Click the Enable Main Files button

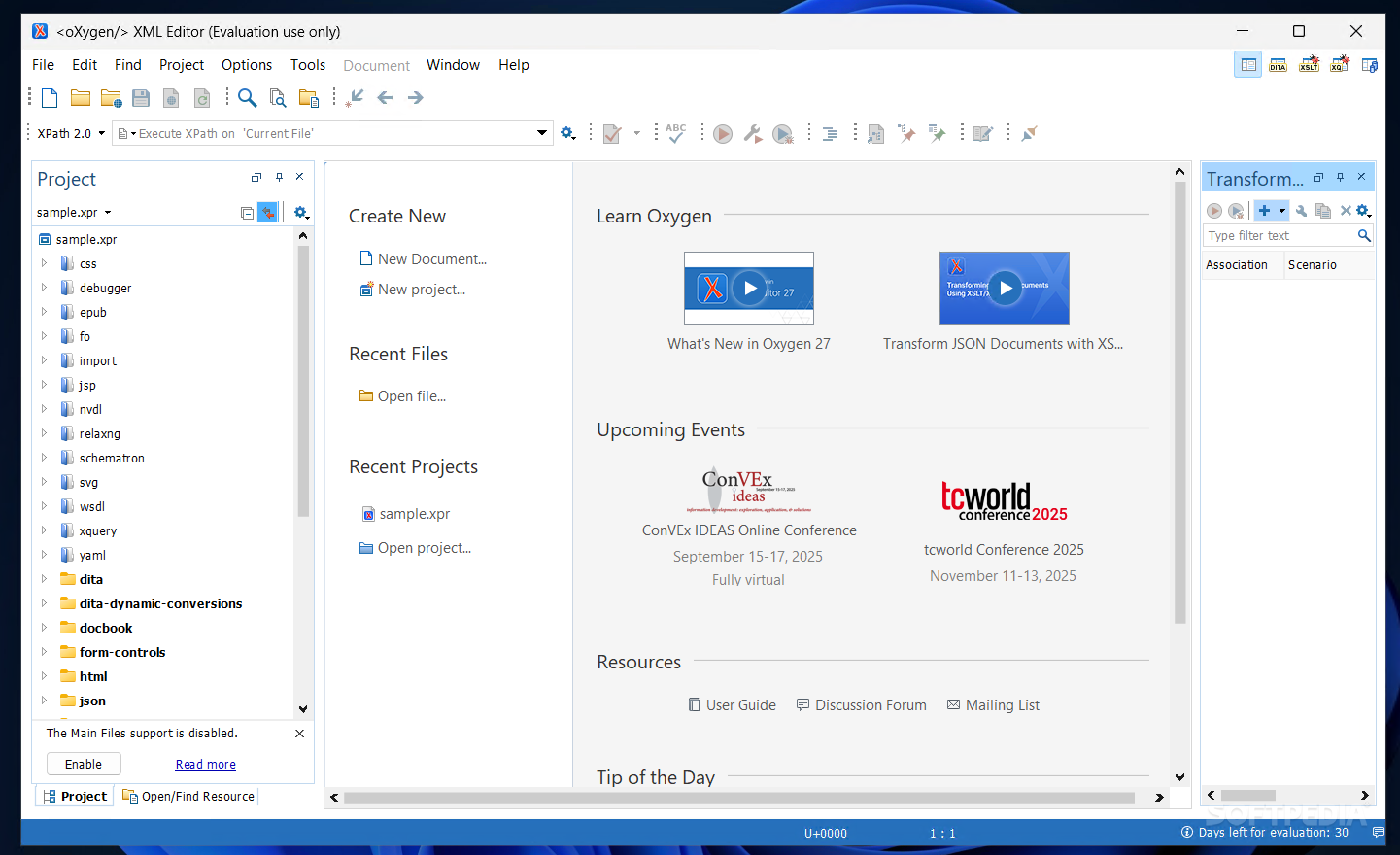84,764
